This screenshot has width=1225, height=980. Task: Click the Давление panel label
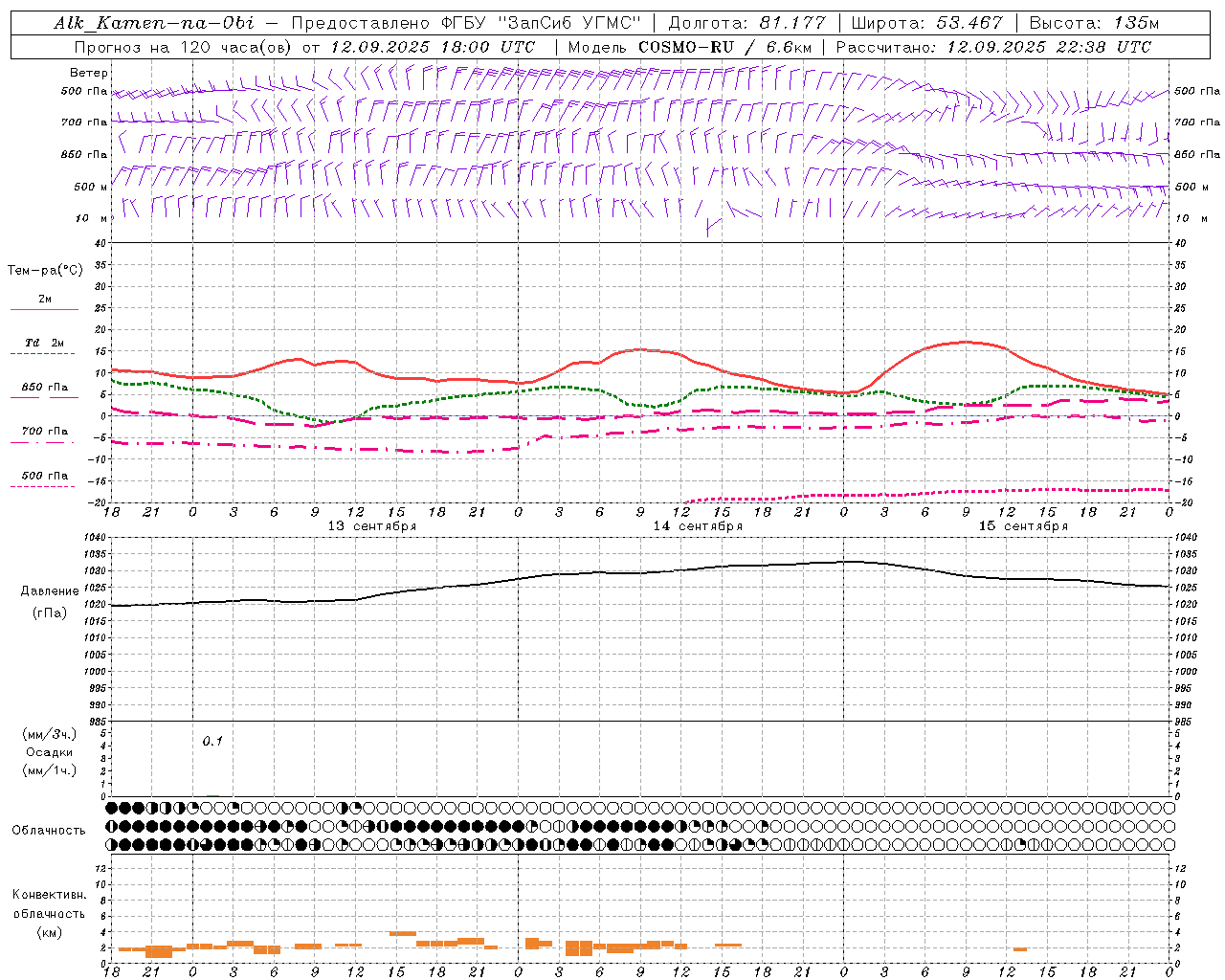point(50,591)
